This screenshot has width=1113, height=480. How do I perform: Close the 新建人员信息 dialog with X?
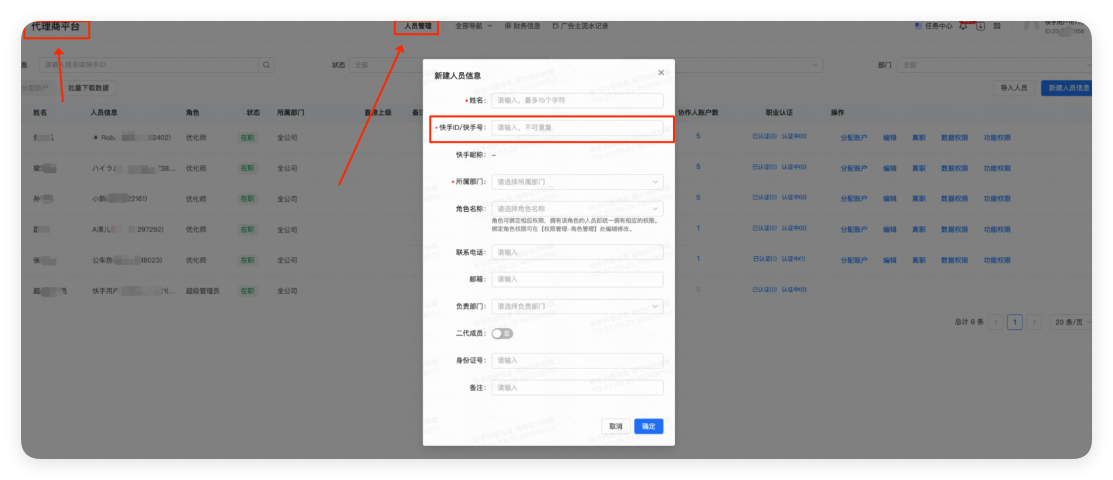[660, 73]
